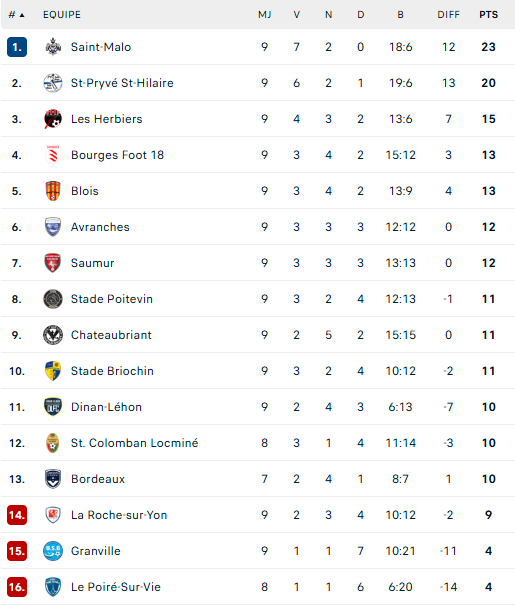The image size is (515, 607).
Task: Open La Roche-sur-Yon team link
Action: point(119,515)
